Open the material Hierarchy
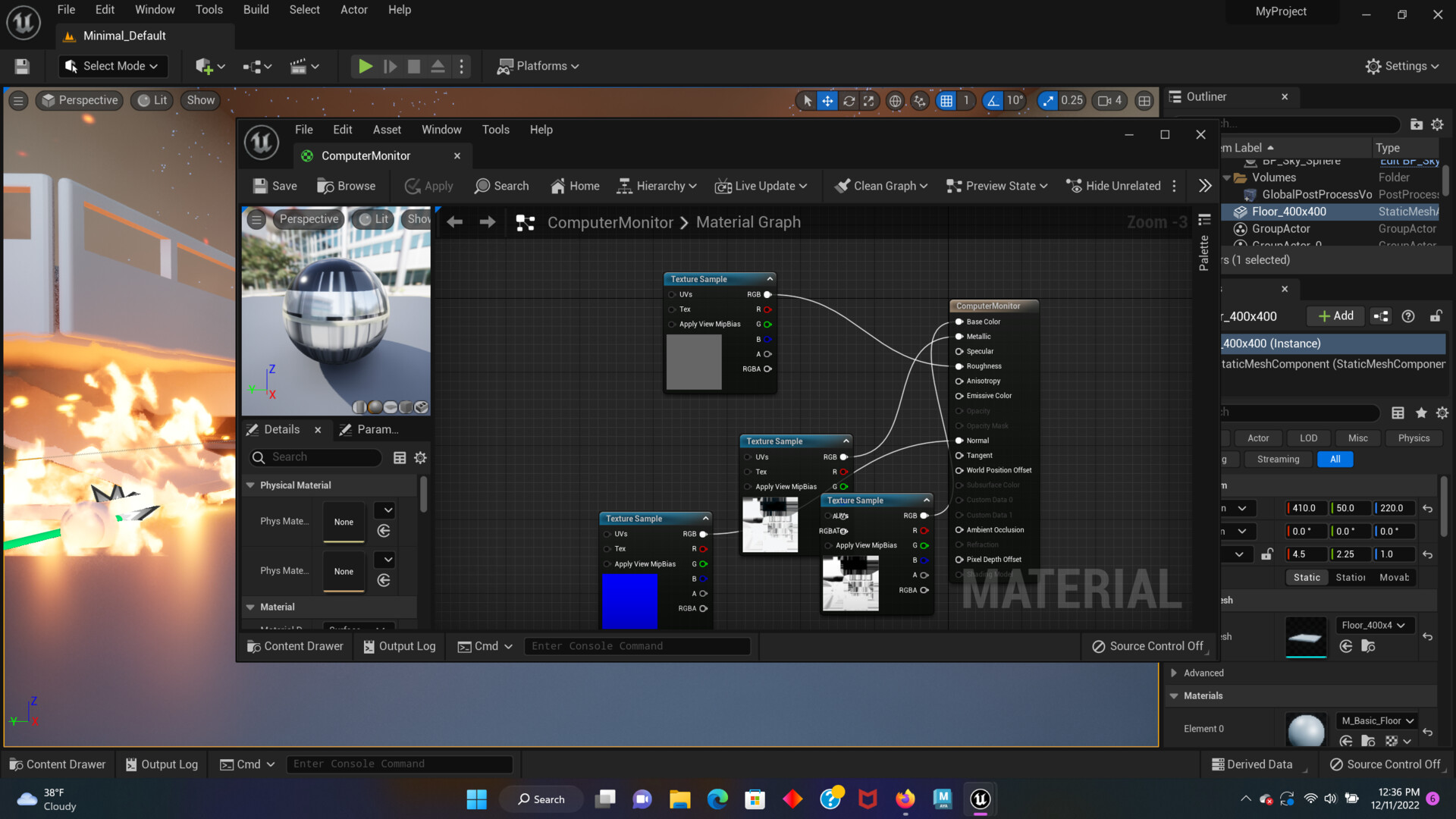The image size is (1456, 819). [656, 186]
